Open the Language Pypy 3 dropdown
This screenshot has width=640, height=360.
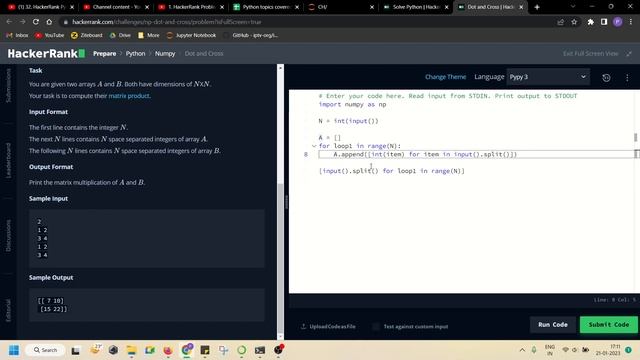tap(548, 77)
